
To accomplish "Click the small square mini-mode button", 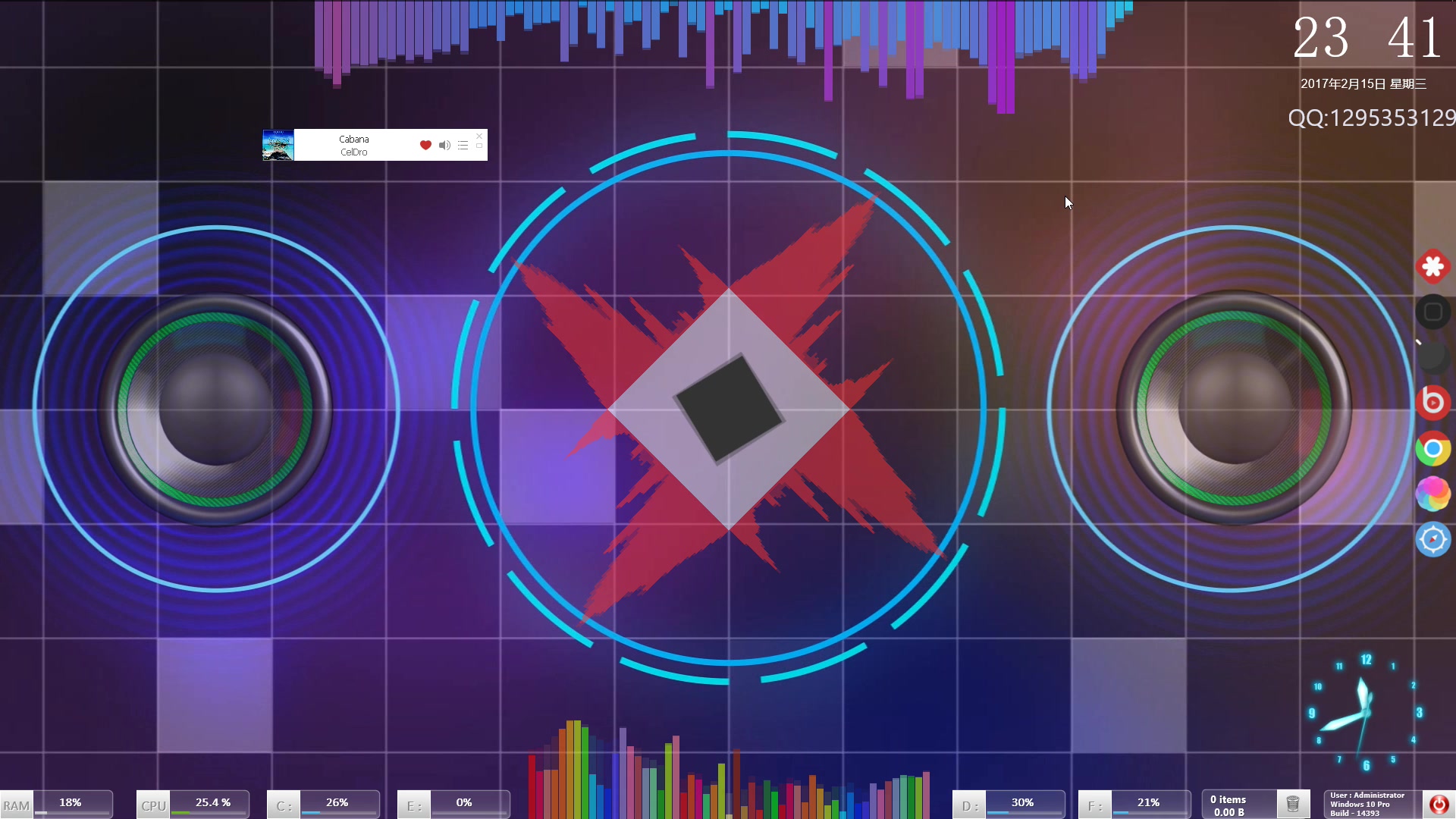I will click(x=479, y=146).
